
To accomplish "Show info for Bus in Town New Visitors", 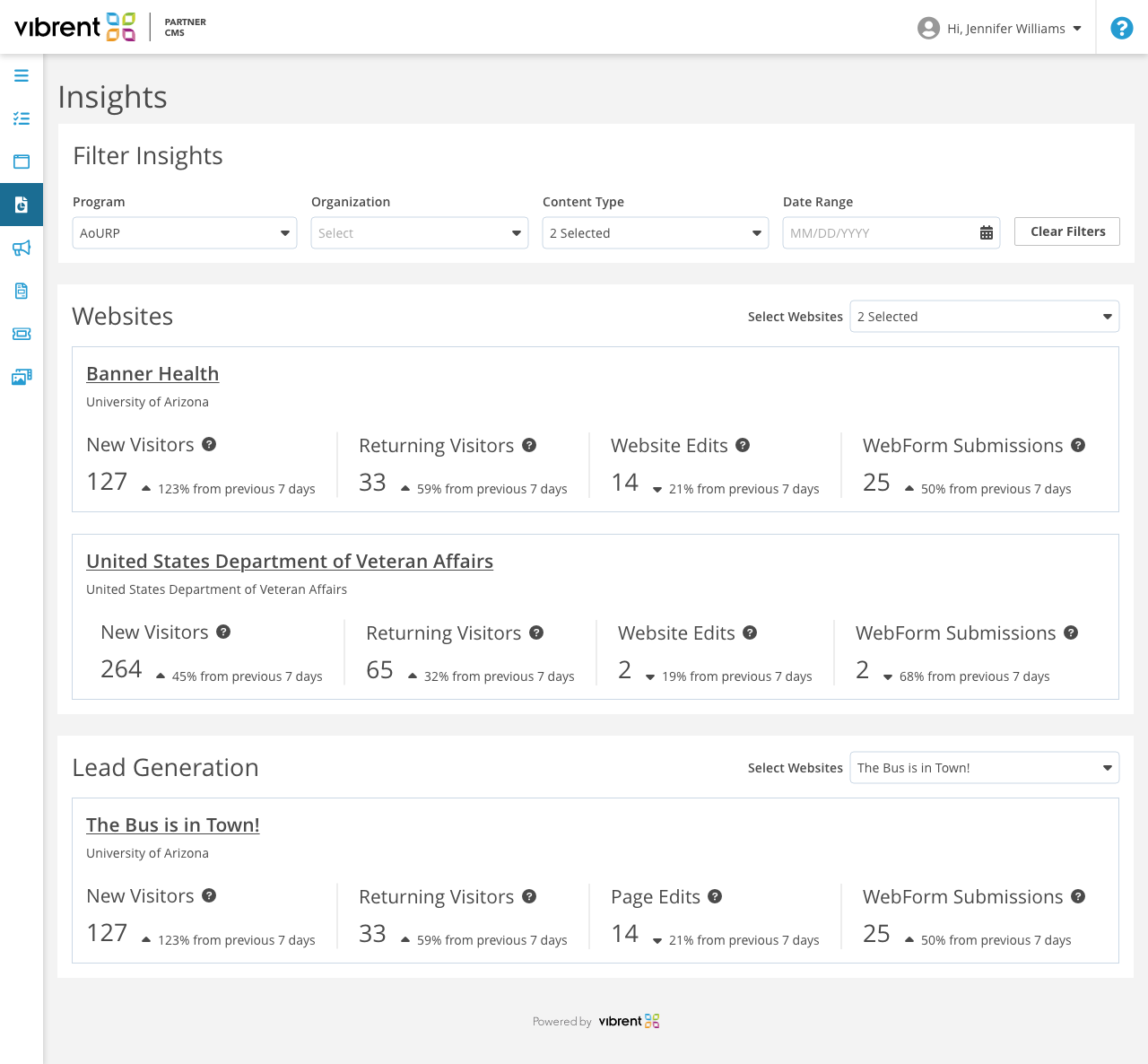I will (209, 895).
